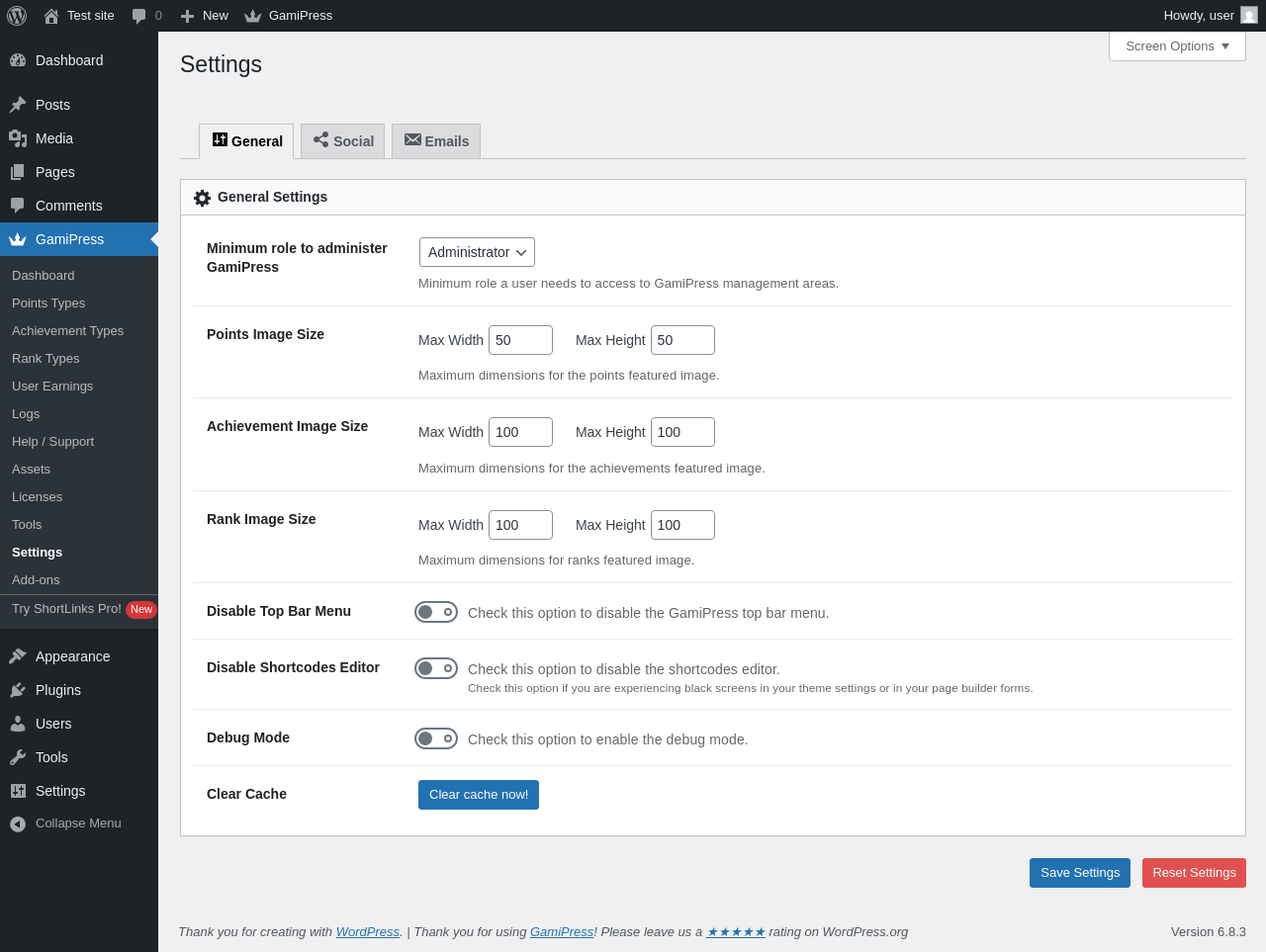Click the user avatar next to Howdy

(x=1249, y=15)
